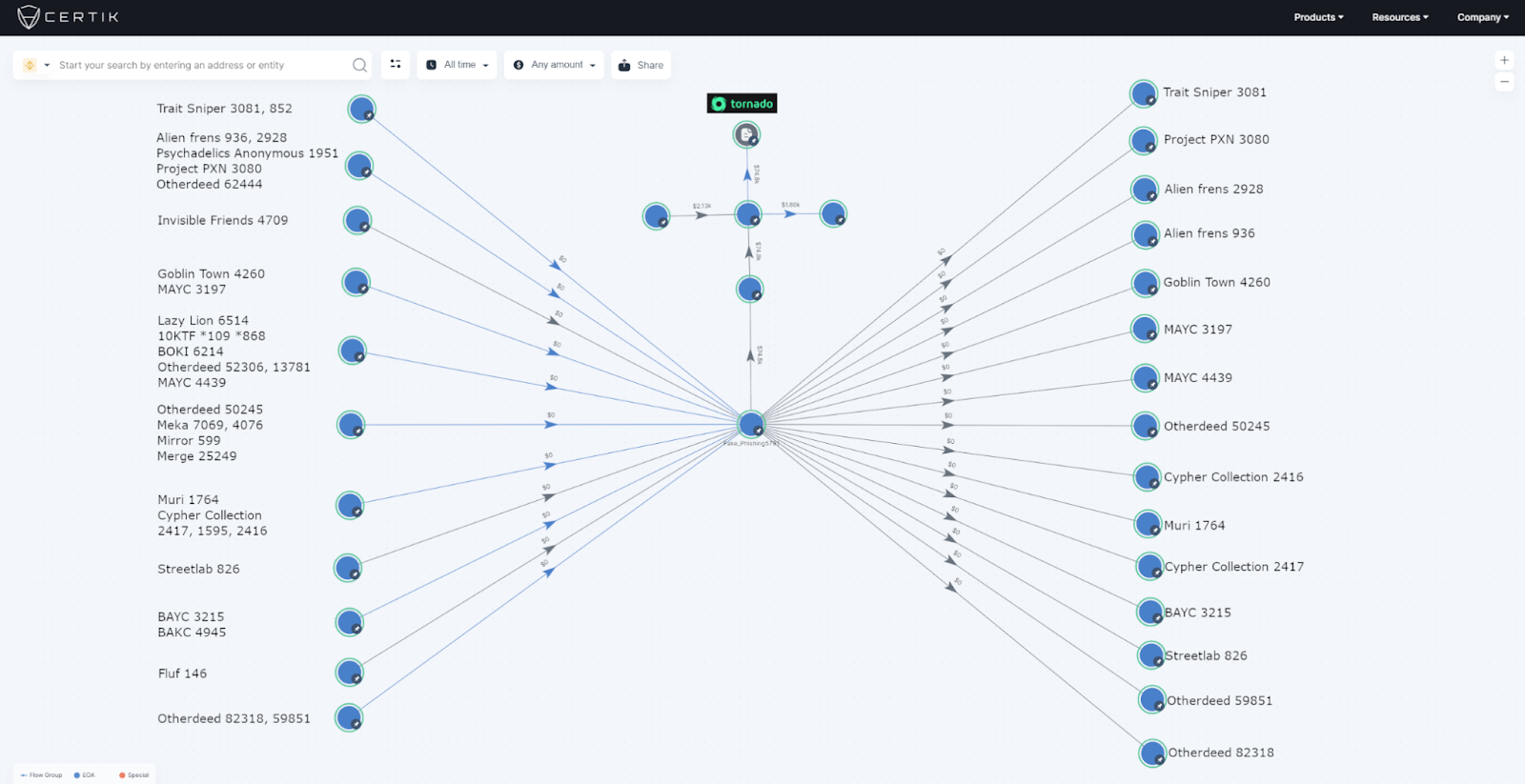1525x784 pixels.
Task: Select the left Goblin Town 4260 MAYC 3197 node
Action: tap(356, 282)
